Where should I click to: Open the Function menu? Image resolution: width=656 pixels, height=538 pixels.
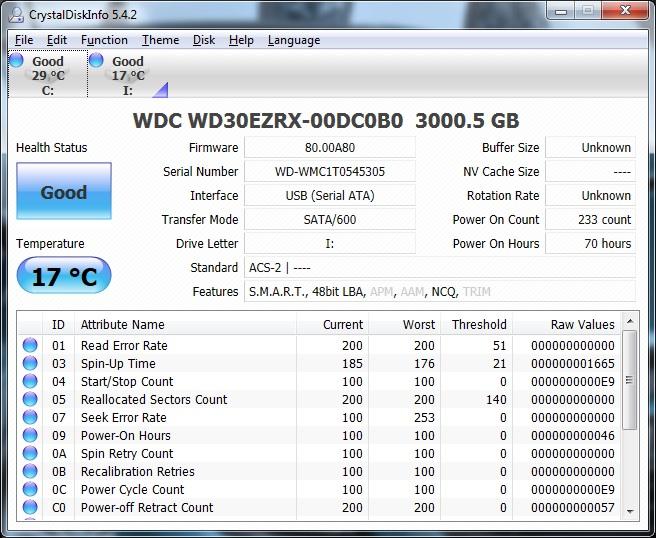(104, 40)
